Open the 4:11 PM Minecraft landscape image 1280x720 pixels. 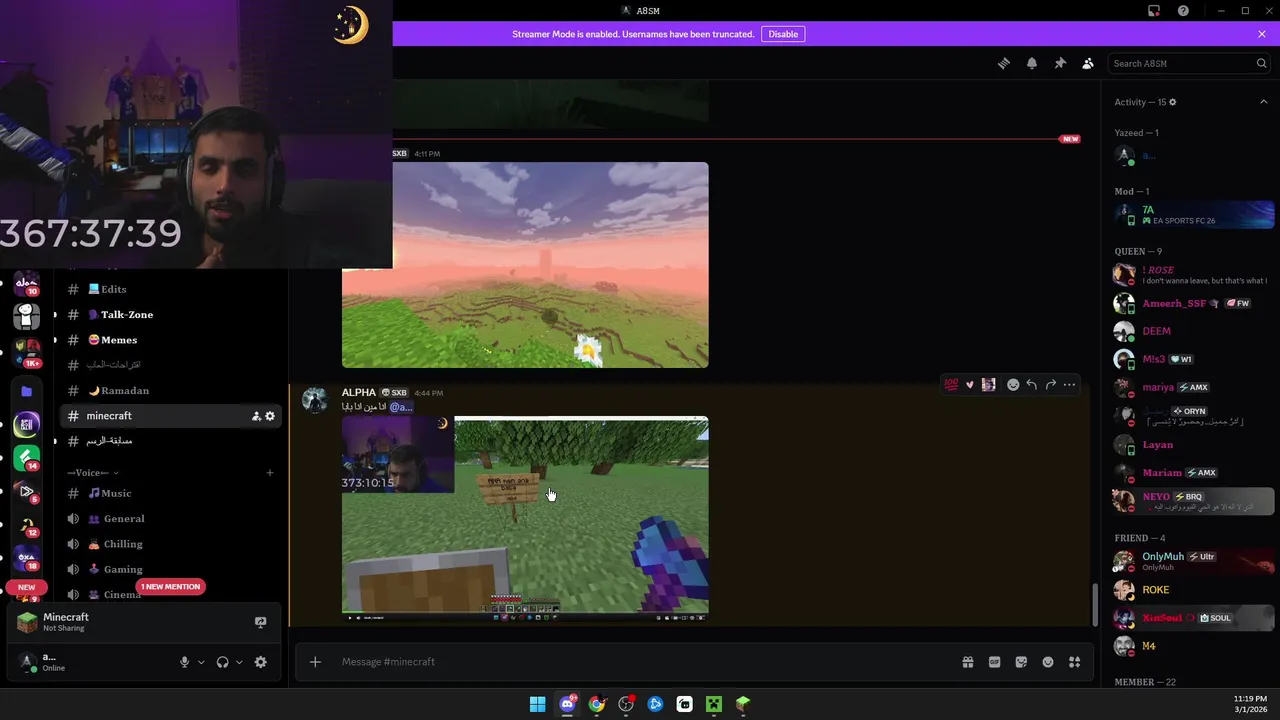(525, 265)
